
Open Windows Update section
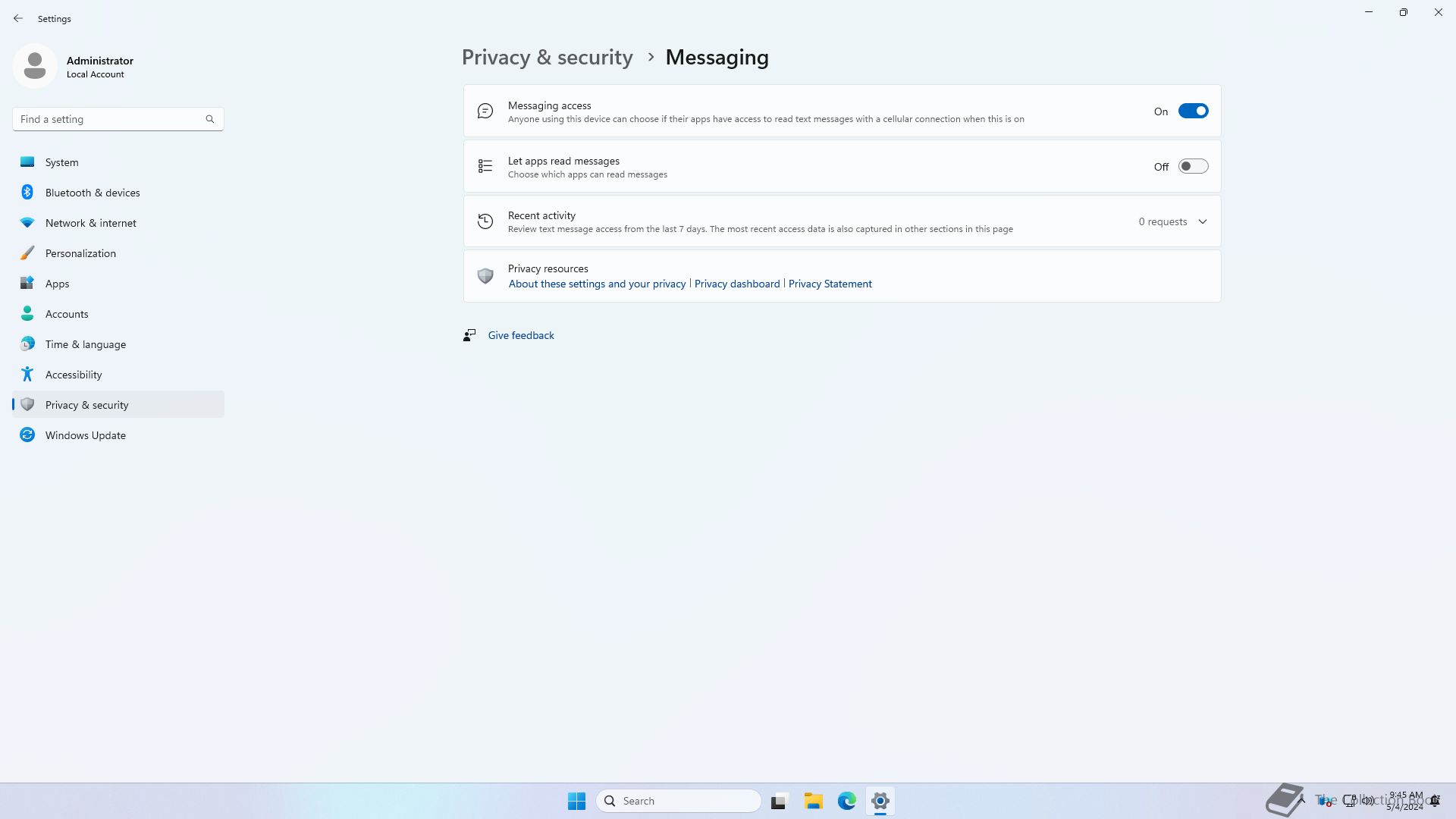point(86,435)
